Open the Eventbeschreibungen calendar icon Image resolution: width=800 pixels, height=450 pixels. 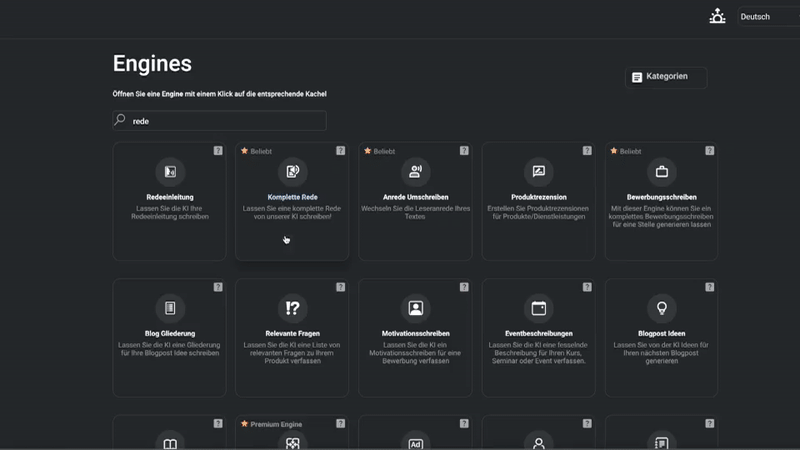pyautogui.click(x=539, y=308)
